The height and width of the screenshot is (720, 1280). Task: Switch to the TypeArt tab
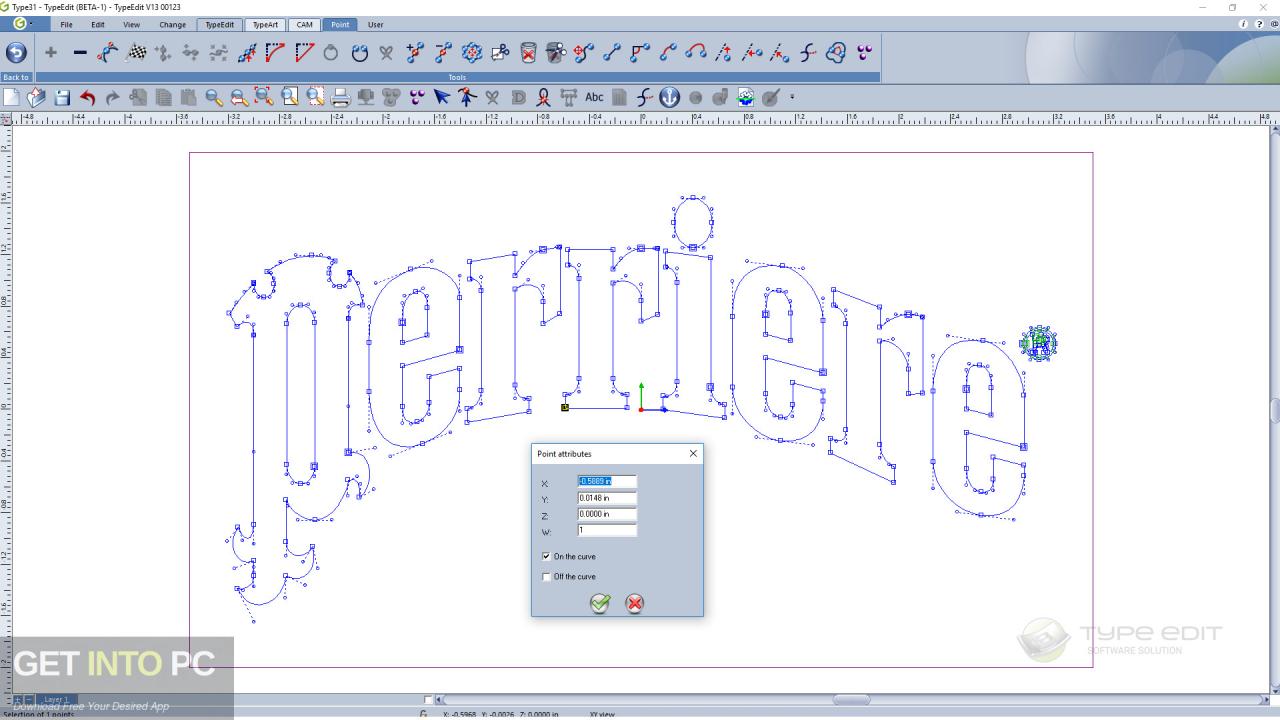(x=266, y=24)
